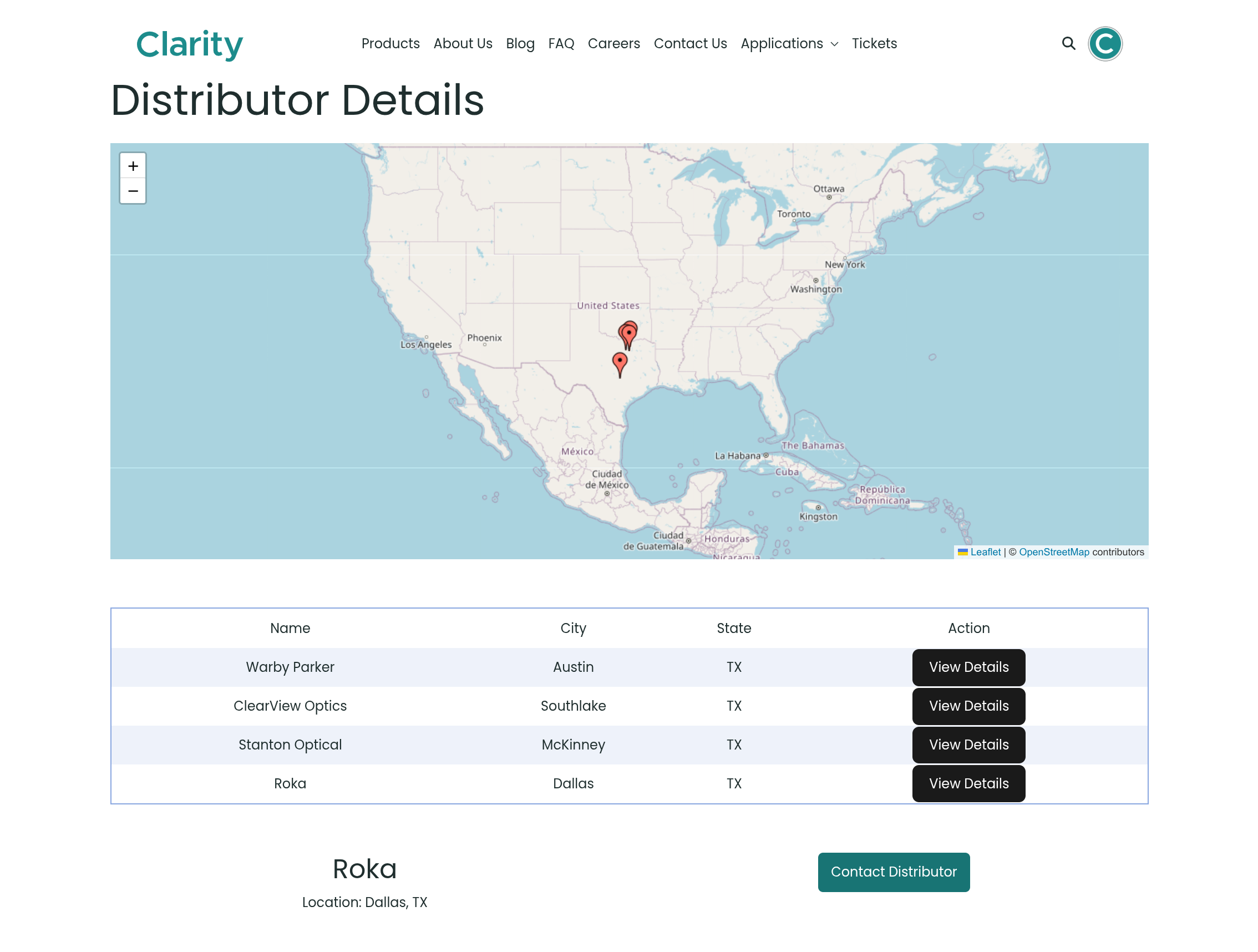Expand the Applications dropdown
Image resolution: width=1258 pixels, height=952 pixels.
tap(789, 43)
